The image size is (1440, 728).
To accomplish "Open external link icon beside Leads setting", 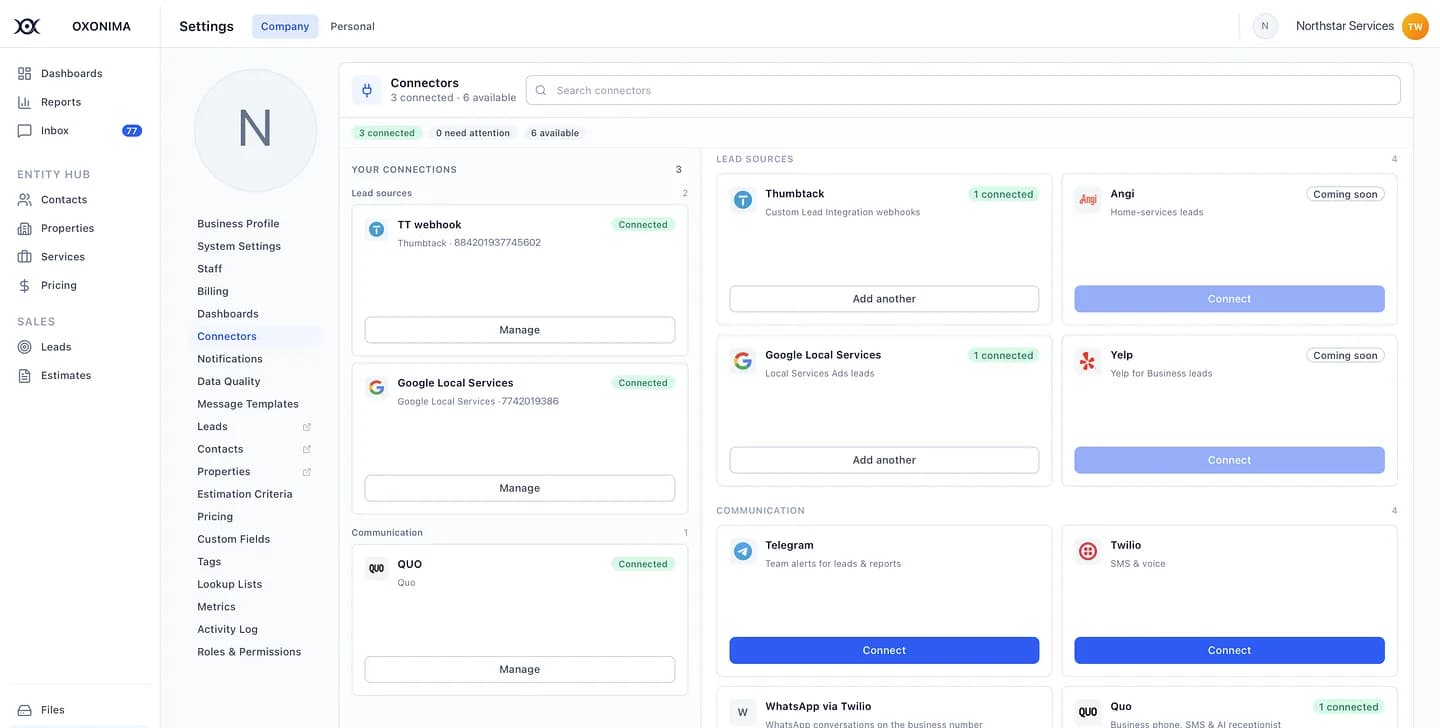I will click(307, 427).
